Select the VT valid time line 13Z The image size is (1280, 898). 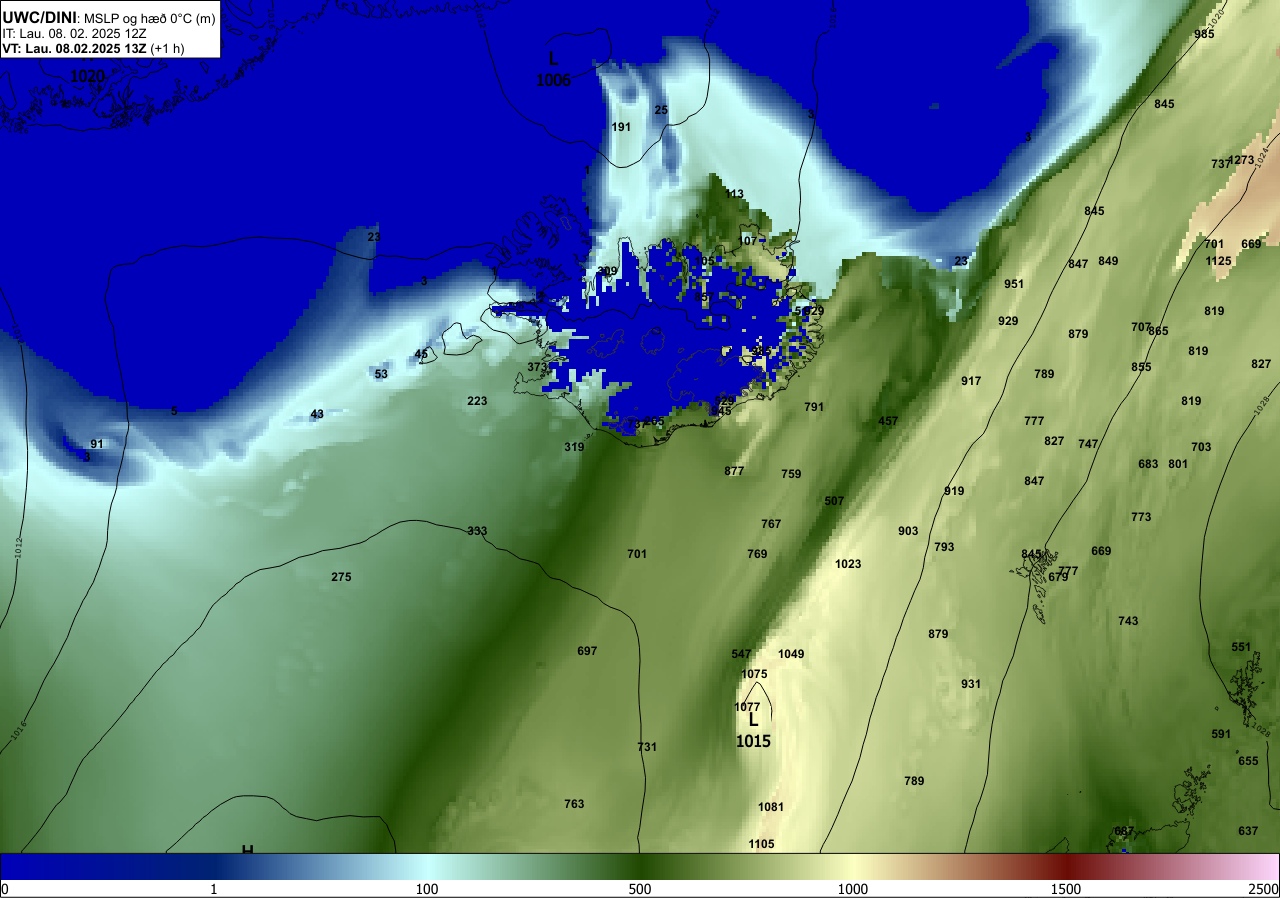coord(91,48)
